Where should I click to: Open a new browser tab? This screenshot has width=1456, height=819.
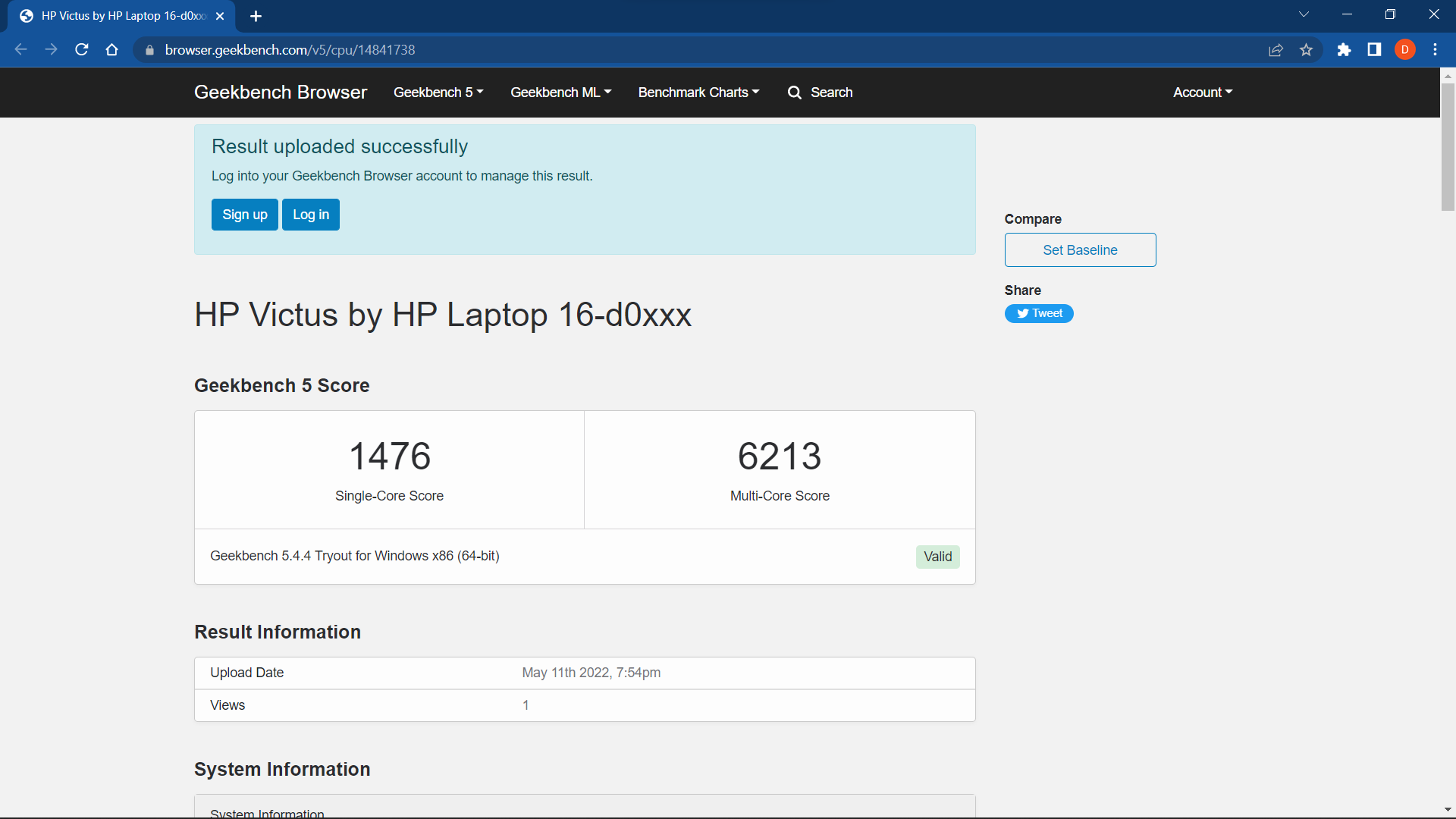[256, 16]
